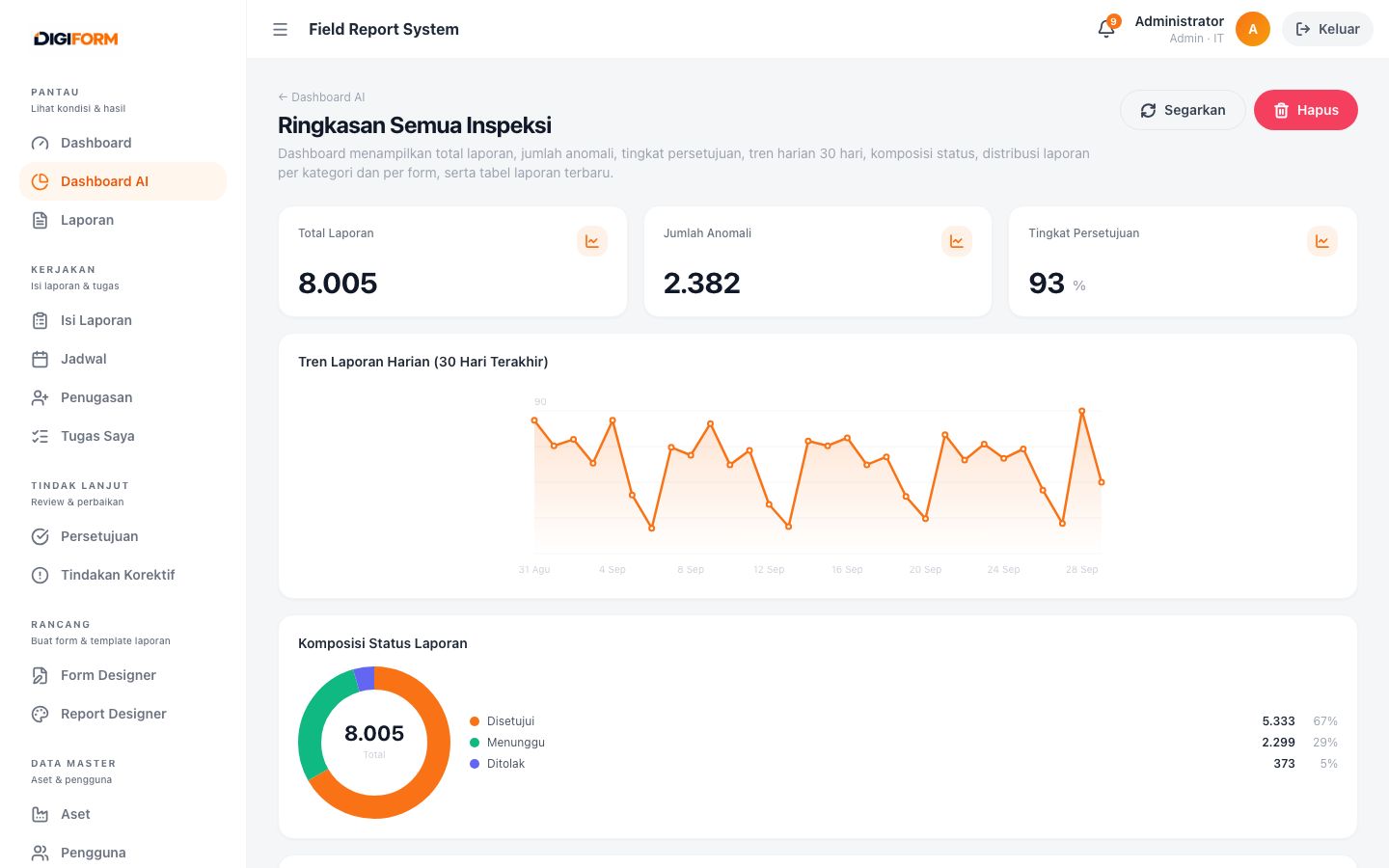Click the red Hapus button
The width and height of the screenshot is (1389, 868).
1306,110
